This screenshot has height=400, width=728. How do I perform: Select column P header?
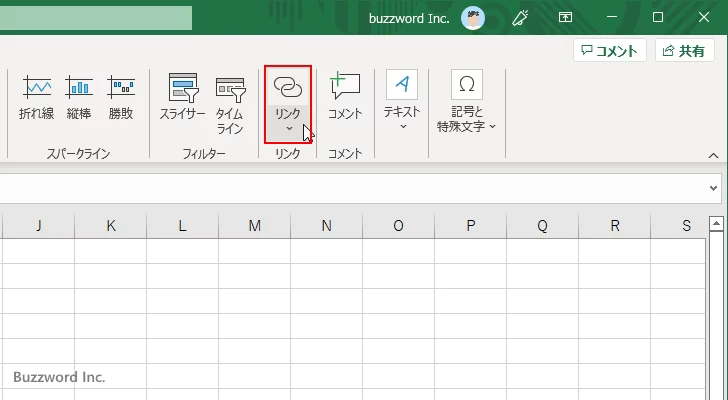tap(470, 226)
